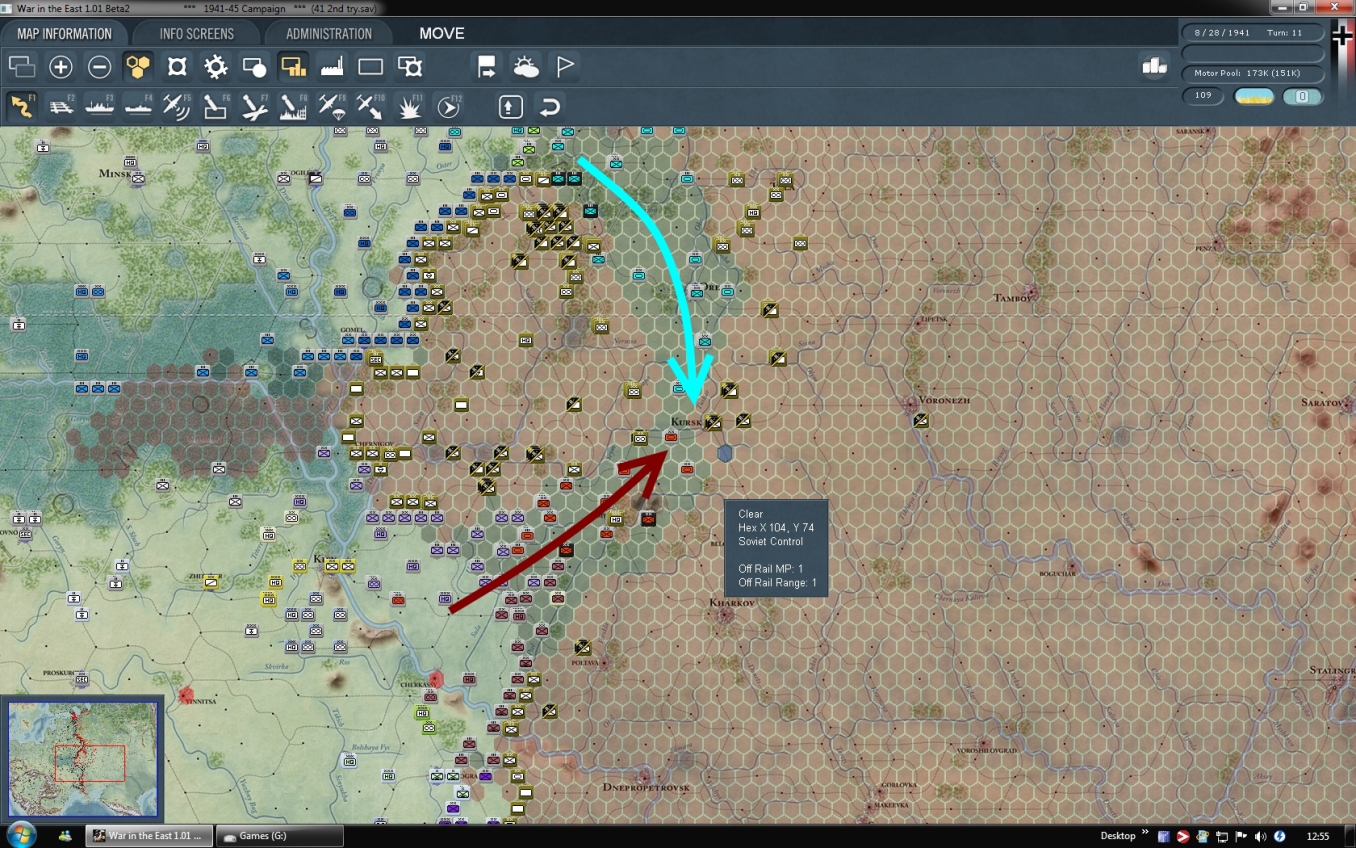The width and height of the screenshot is (1356, 848).
Task: Show the weather with sun-cloud icon
Action: [x=526, y=67]
